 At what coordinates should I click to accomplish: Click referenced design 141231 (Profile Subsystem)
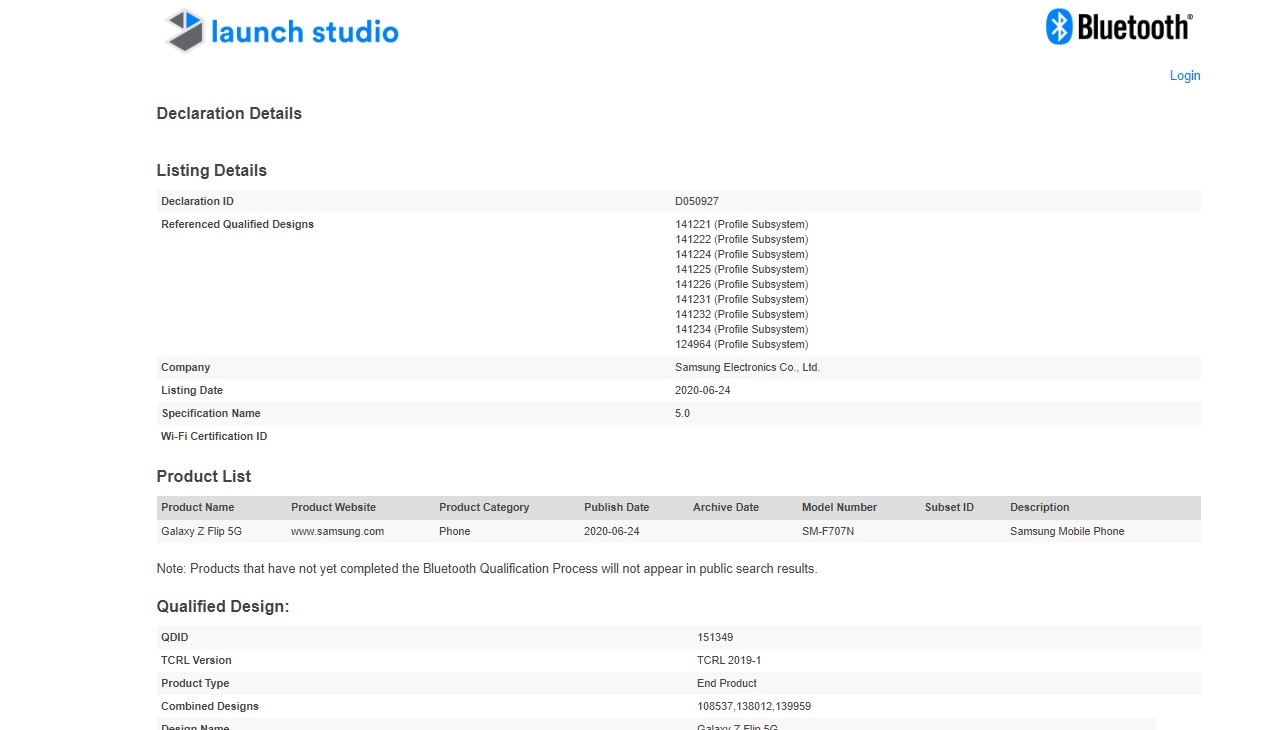[x=742, y=300]
